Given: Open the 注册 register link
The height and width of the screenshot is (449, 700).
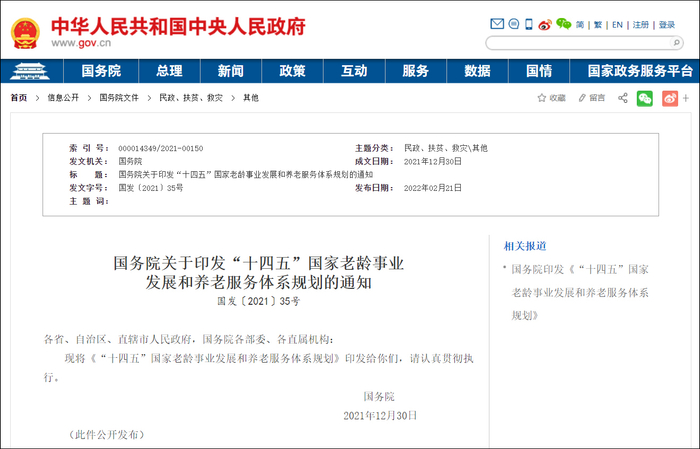Looking at the screenshot, I should tap(641, 25).
